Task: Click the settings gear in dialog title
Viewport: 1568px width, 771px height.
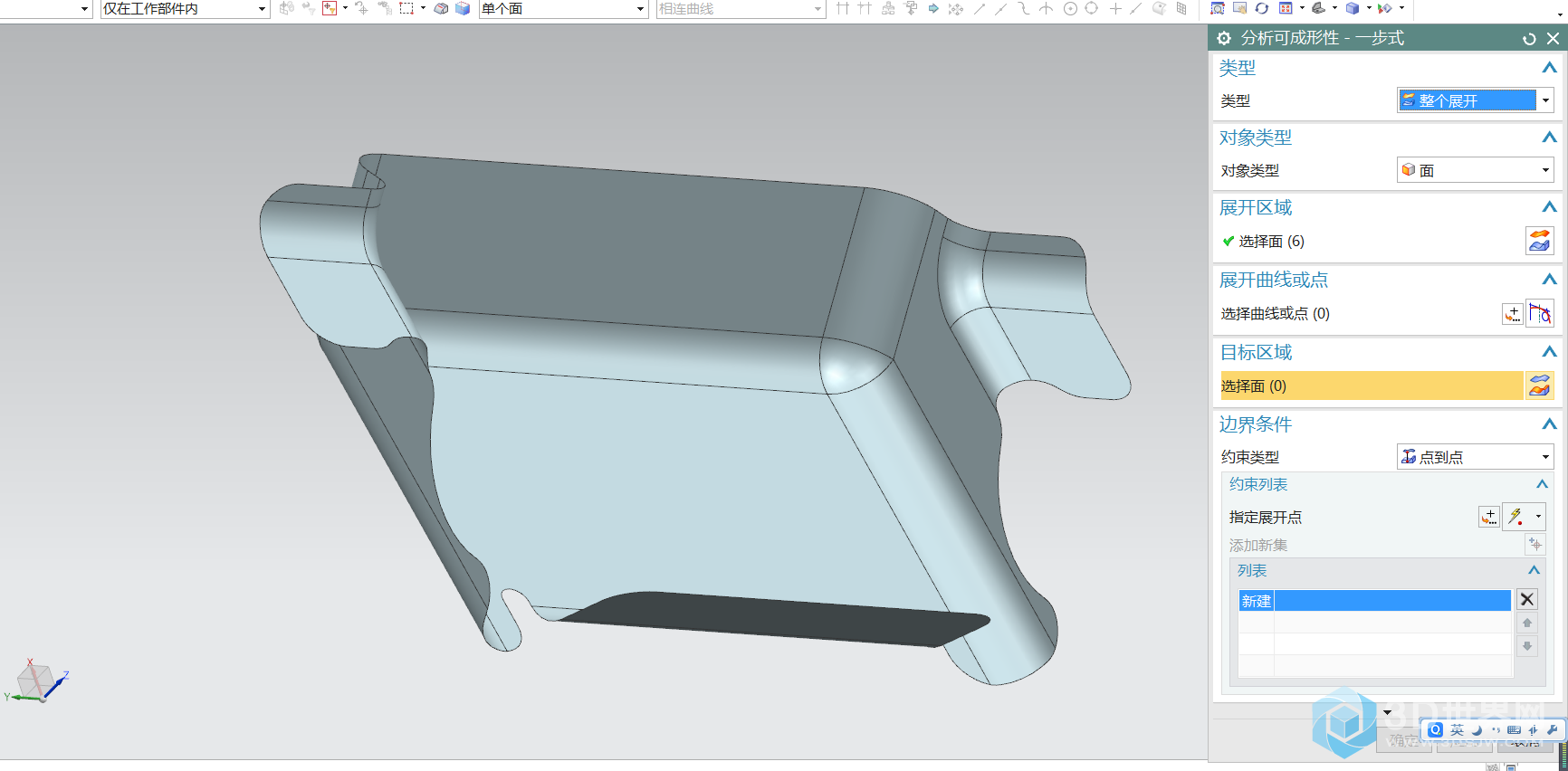Action: coord(1224,38)
